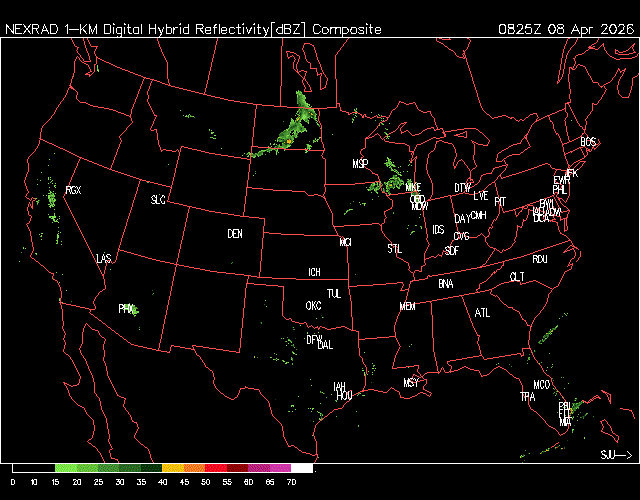This screenshot has height=500, width=640.
Task: Click the DEN station marker
Action: pos(235,234)
